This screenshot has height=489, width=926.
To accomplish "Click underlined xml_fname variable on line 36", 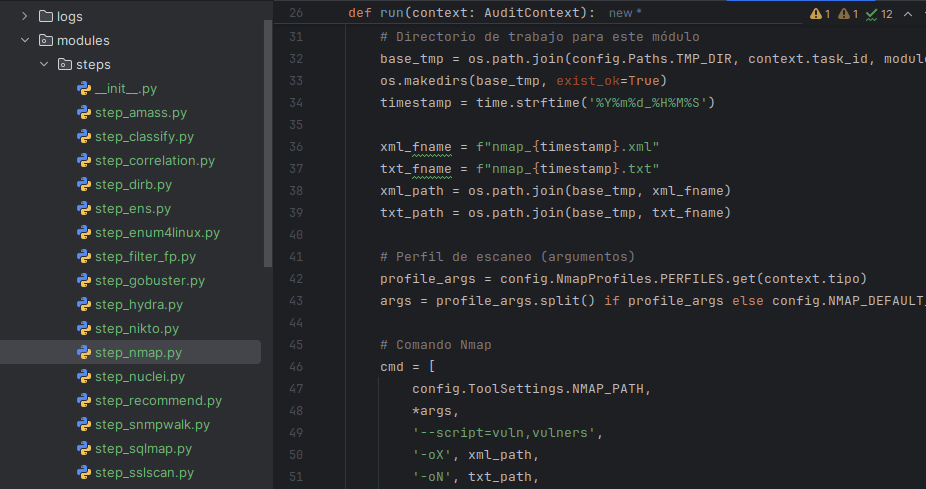I will tap(416, 146).
